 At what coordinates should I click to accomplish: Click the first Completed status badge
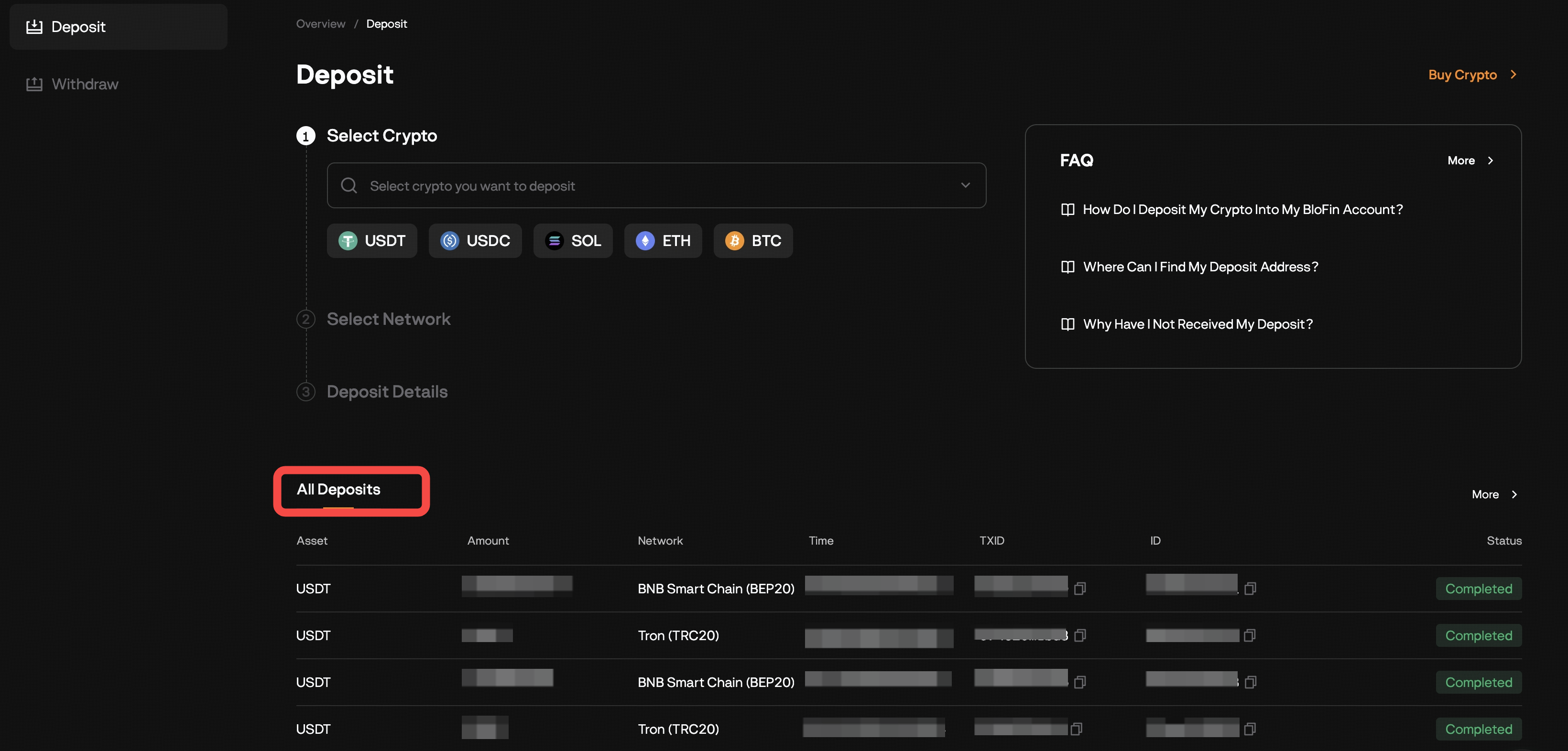pos(1479,588)
